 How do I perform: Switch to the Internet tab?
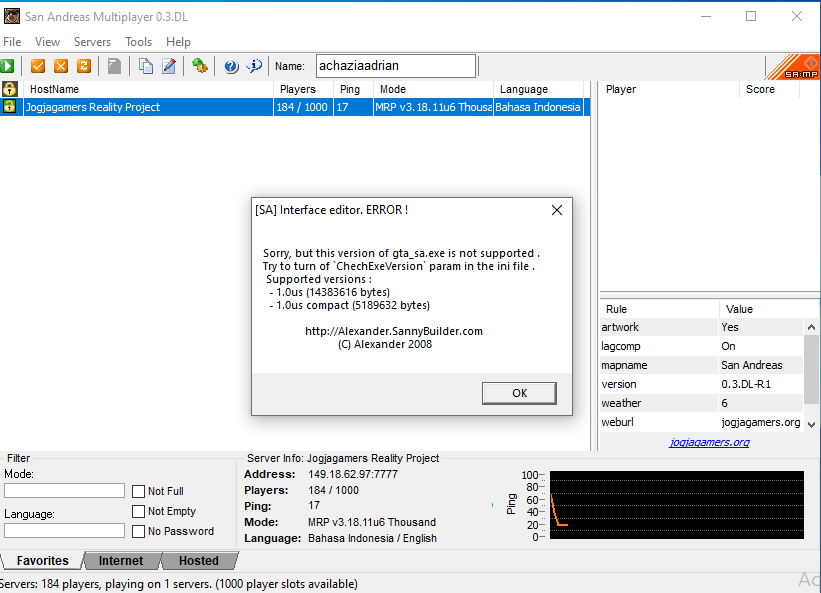[x=121, y=561]
